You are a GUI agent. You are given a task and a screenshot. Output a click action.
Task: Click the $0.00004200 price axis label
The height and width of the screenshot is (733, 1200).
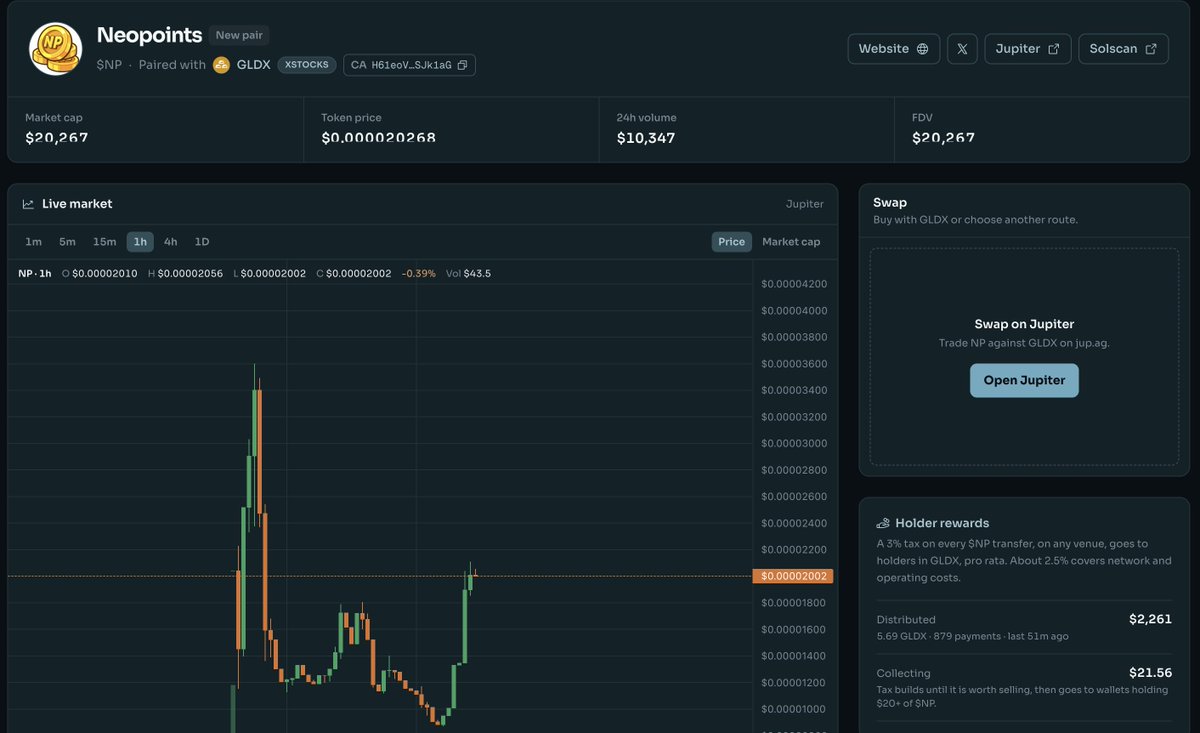794,284
